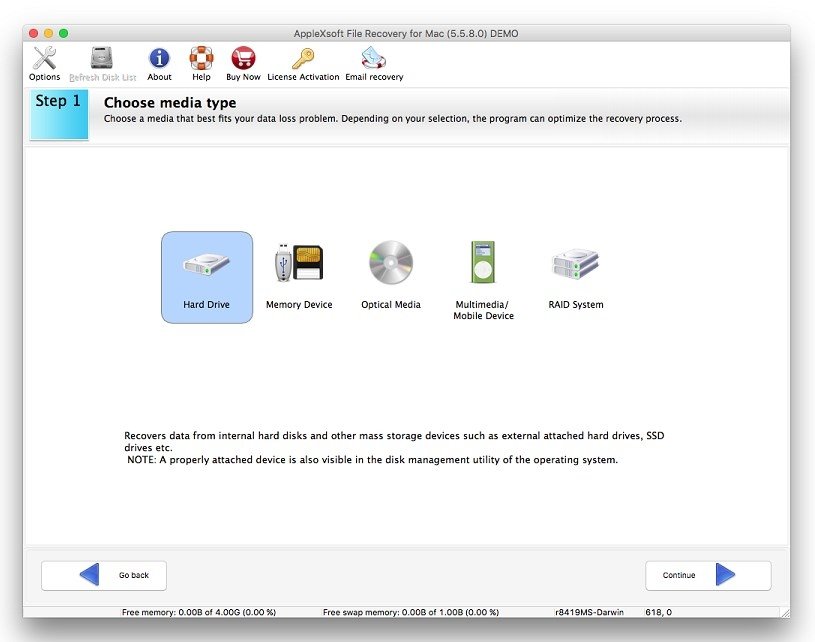Screen dimensions: 815x642
Task: Click the Free swap memory status entry
Action: 411,612
